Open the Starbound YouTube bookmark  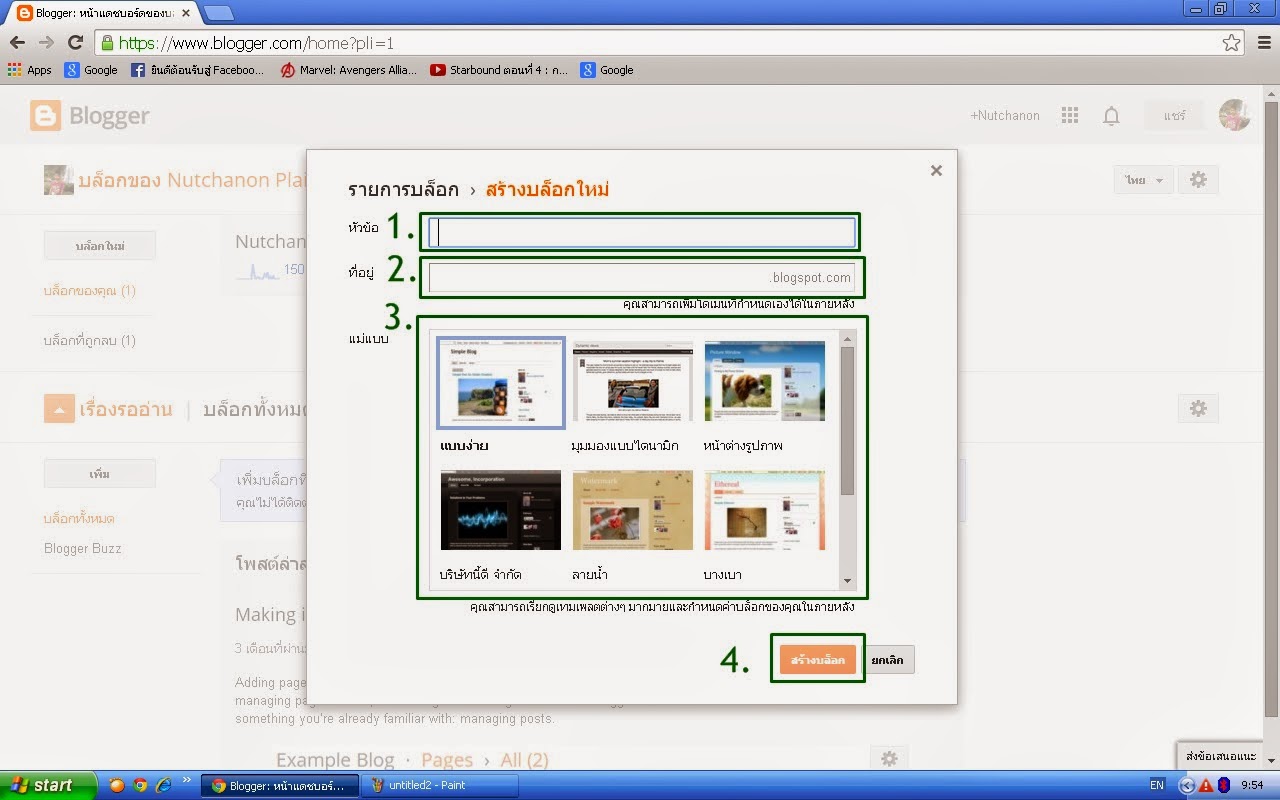pos(499,70)
